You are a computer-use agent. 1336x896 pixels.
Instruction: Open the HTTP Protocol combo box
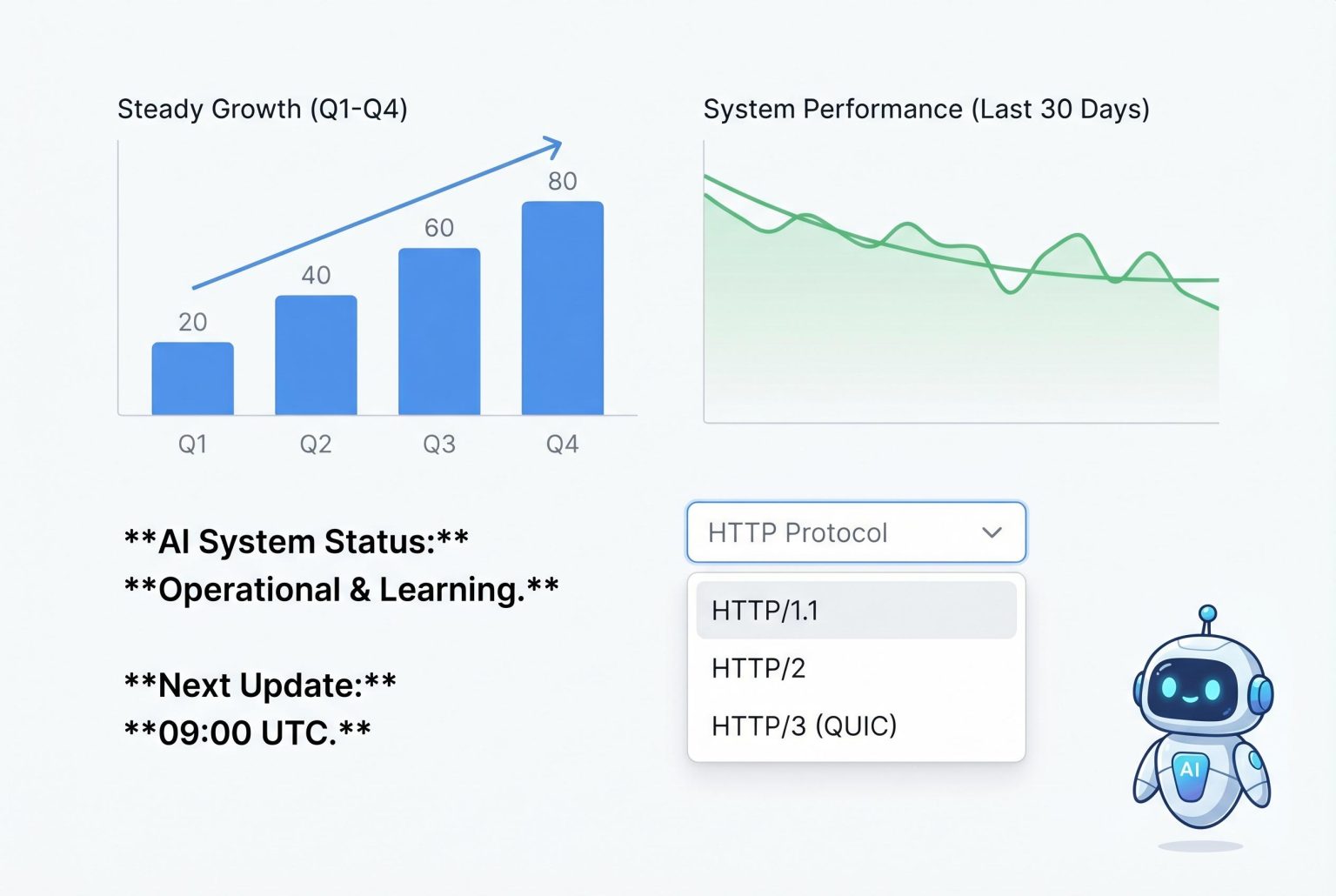point(856,532)
